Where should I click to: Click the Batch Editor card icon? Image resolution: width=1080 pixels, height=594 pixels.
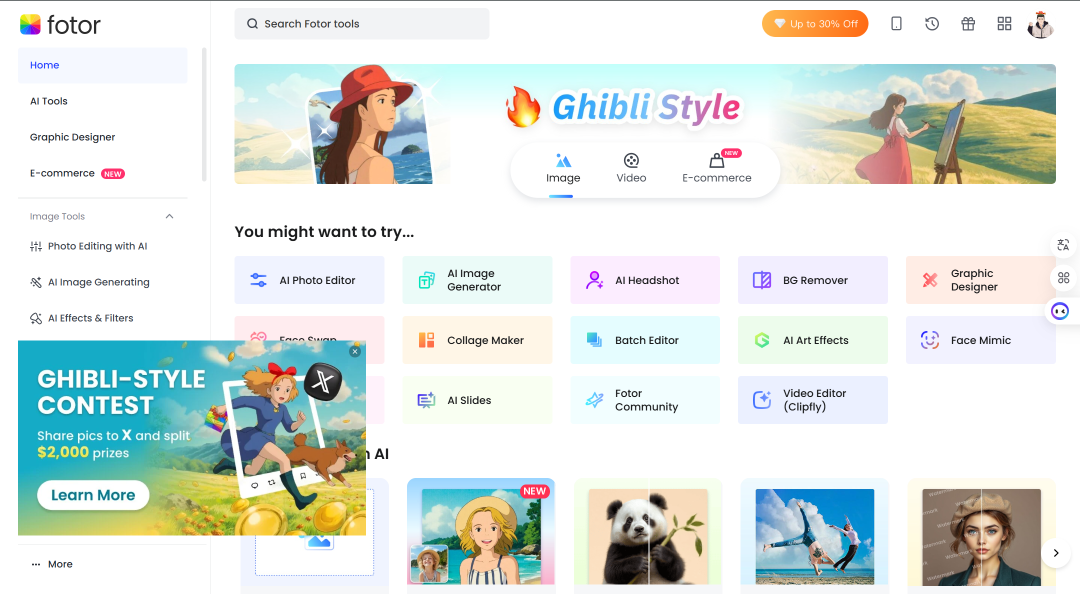click(594, 340)
